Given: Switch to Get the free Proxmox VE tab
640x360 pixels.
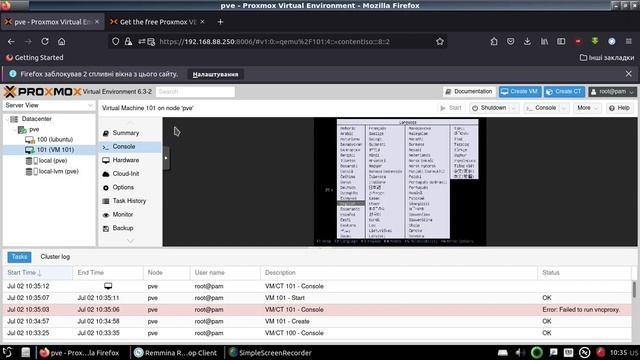Looking at the screenshot, I should [158, 22].
